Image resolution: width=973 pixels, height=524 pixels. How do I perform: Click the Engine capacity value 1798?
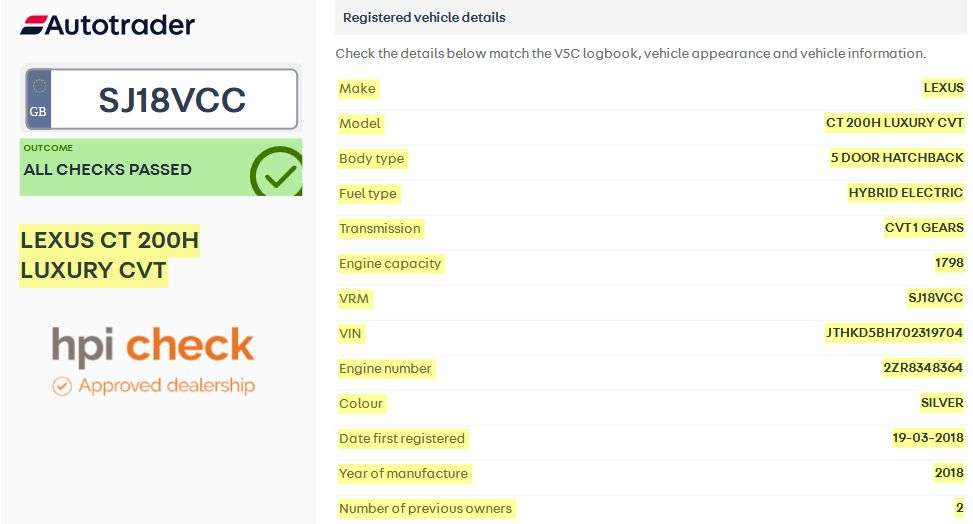tap(948, 263)
